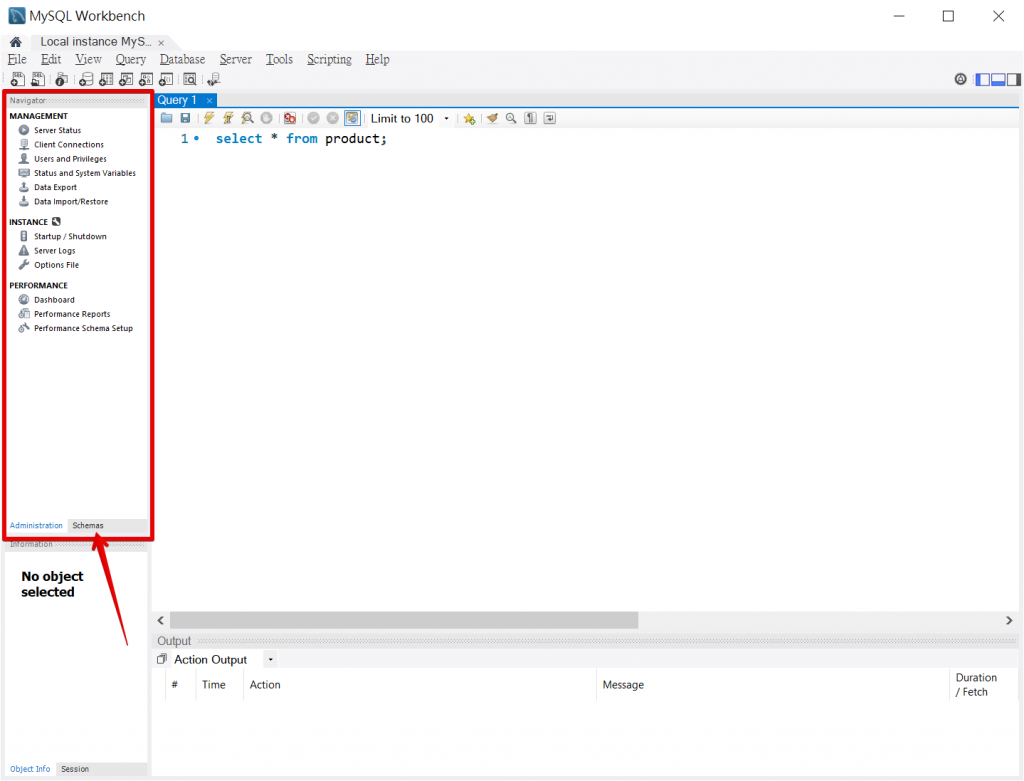
Task: Toggle continue-on-error execution icon
Action: (x=289, y=118)
